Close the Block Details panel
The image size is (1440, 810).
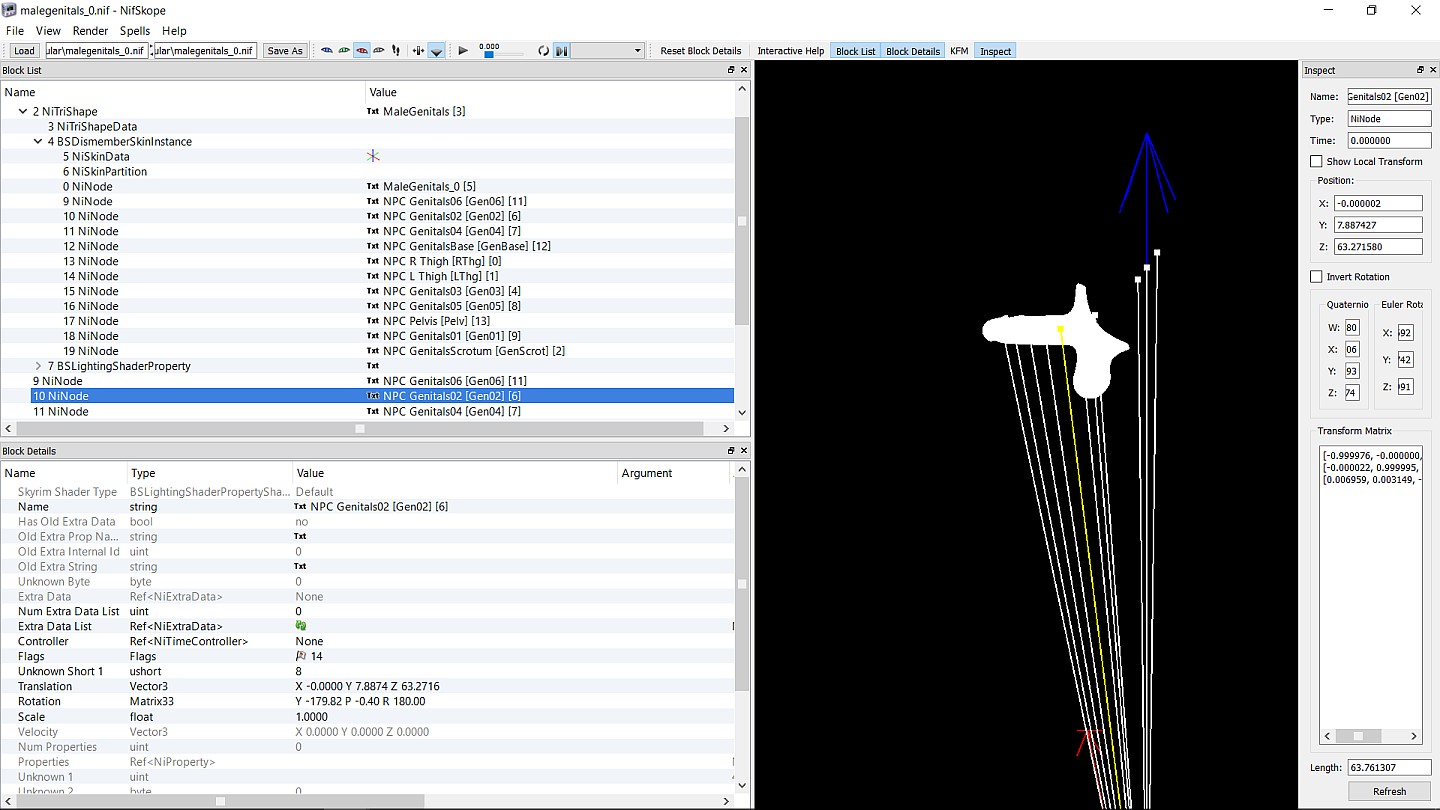click(743, 451)
